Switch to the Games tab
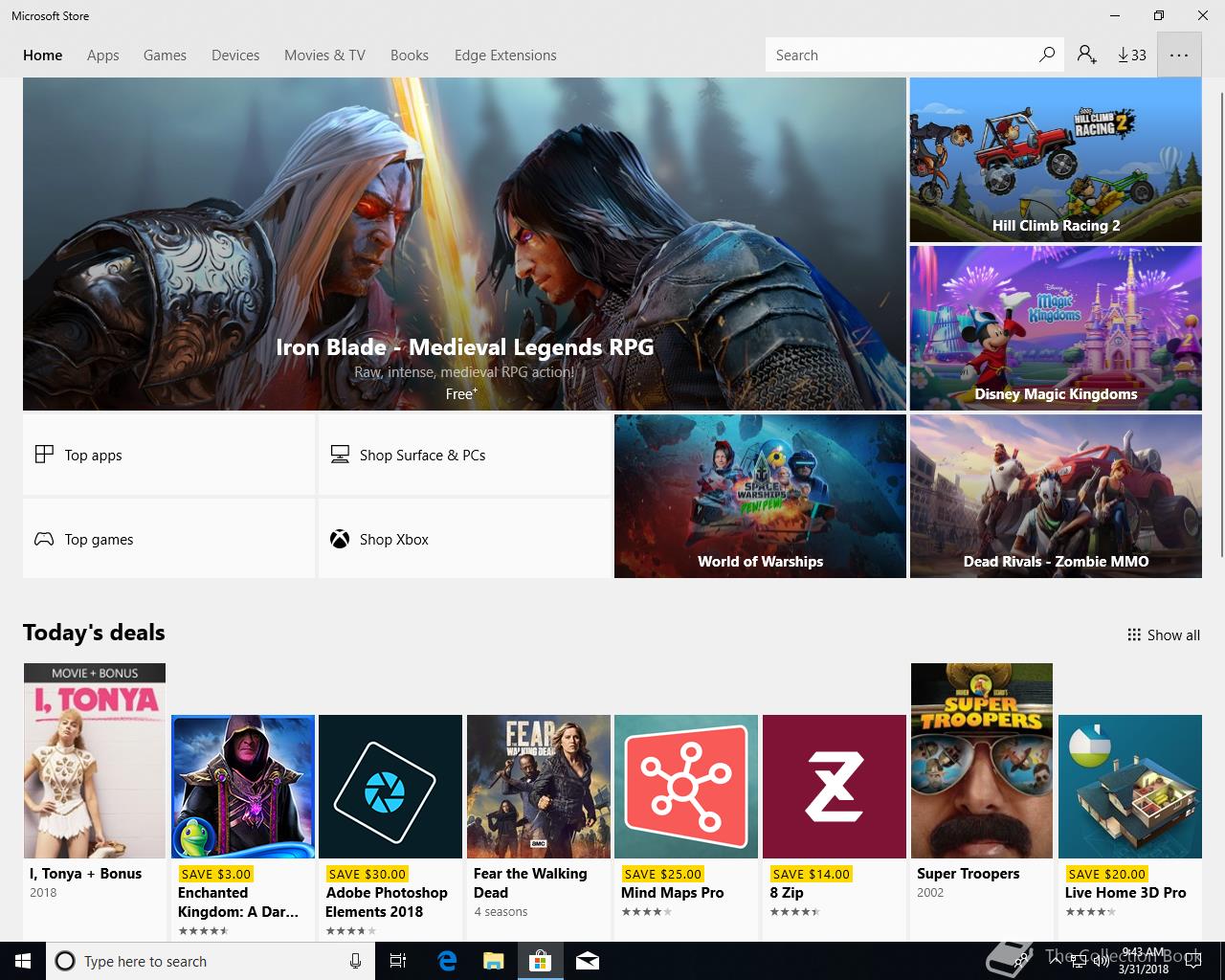The image size is (1225, 980). tap(165, 56)
